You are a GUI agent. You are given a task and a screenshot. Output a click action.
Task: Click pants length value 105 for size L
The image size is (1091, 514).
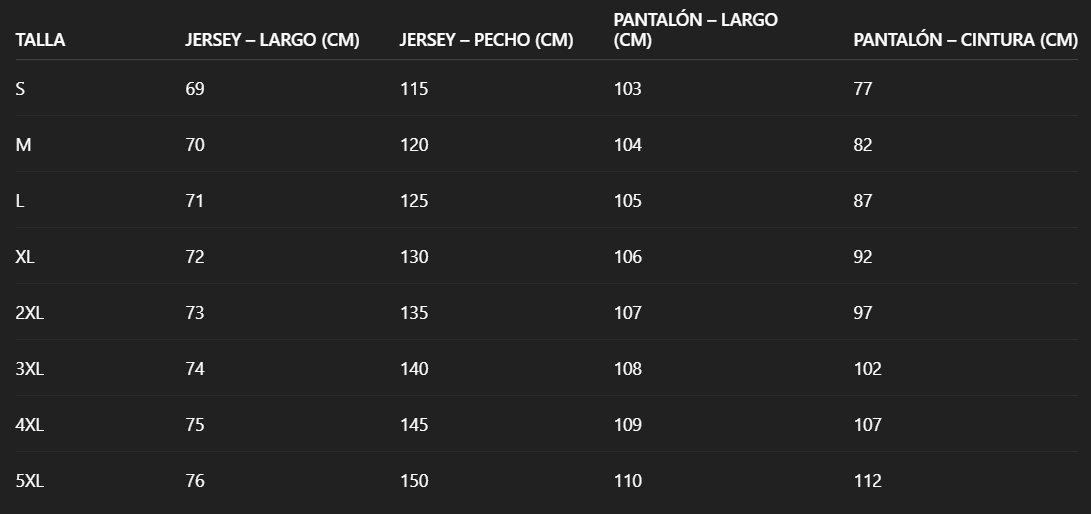click(x=628, y=201)
